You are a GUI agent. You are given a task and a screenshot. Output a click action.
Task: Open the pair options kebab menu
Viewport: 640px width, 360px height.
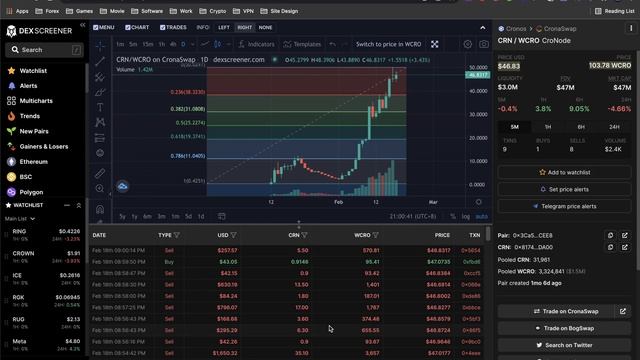(631, 29)
